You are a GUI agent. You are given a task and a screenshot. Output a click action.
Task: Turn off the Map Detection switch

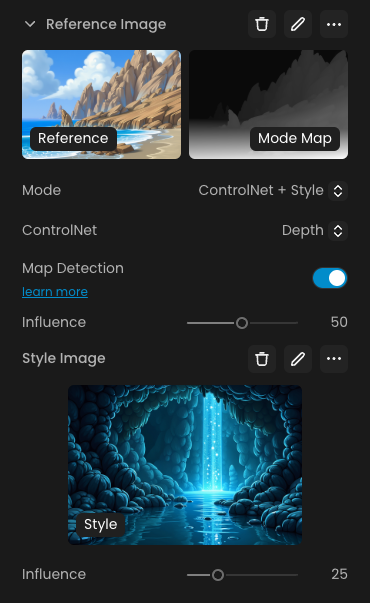pyautogui.click(x=330, y=278)
